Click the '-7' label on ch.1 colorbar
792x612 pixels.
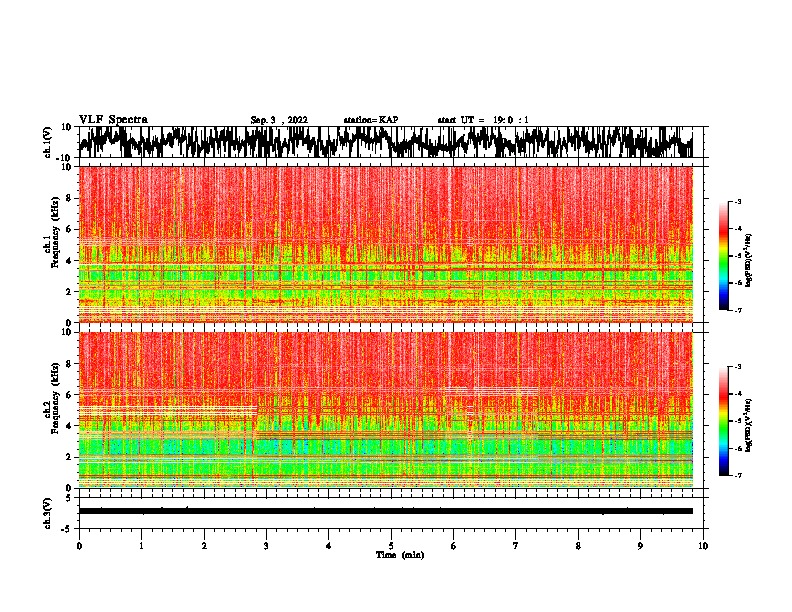(x=738, y=310)
